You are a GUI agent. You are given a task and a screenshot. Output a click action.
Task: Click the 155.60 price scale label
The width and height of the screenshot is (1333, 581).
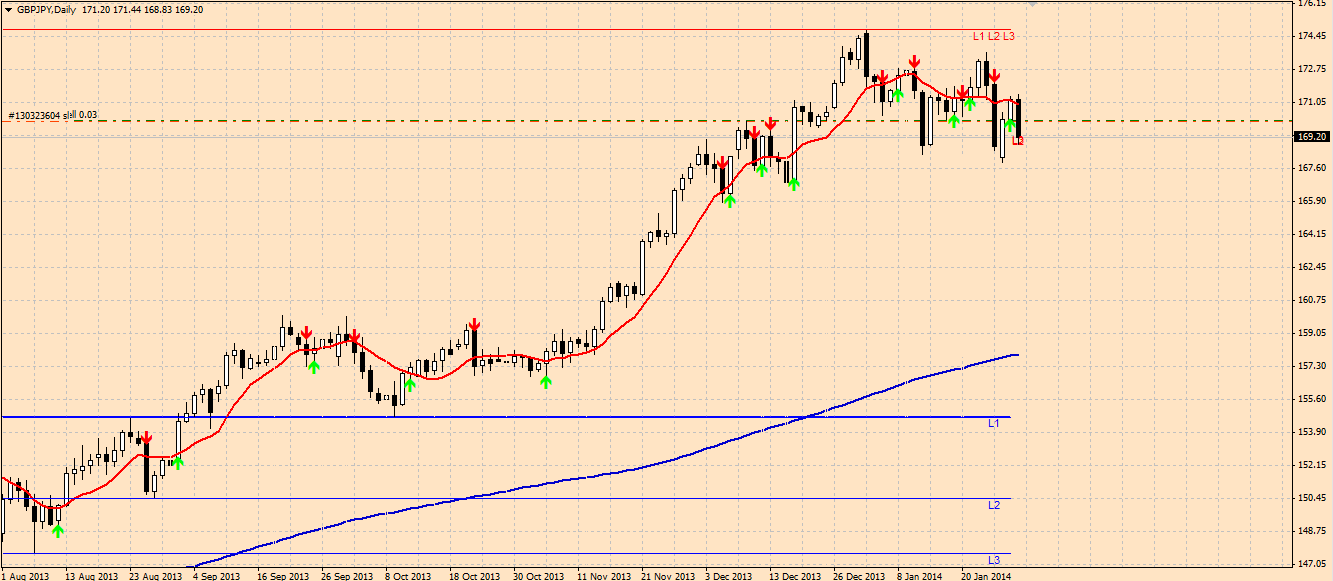coord(1311,399)
